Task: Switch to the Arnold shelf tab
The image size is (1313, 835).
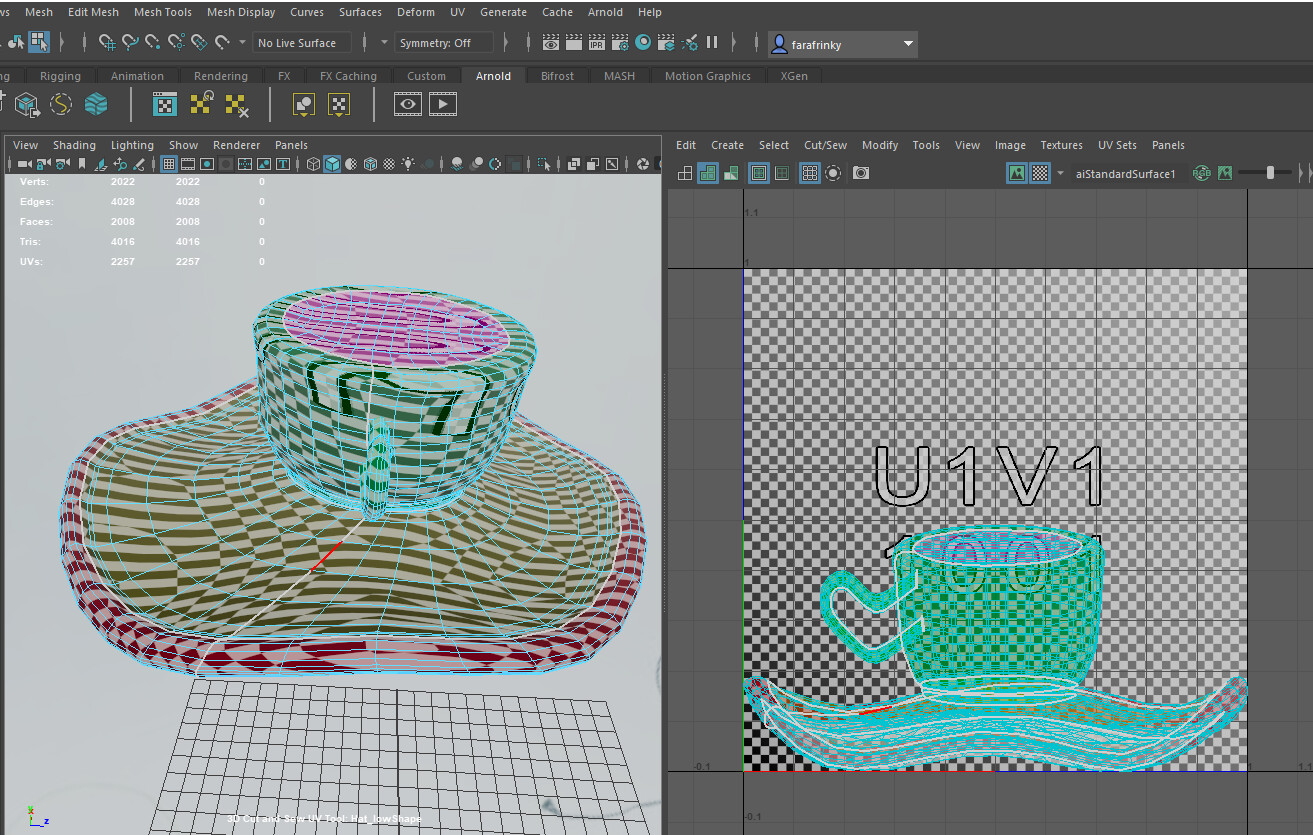Action: pyautogui.click(x=492, y=75)
